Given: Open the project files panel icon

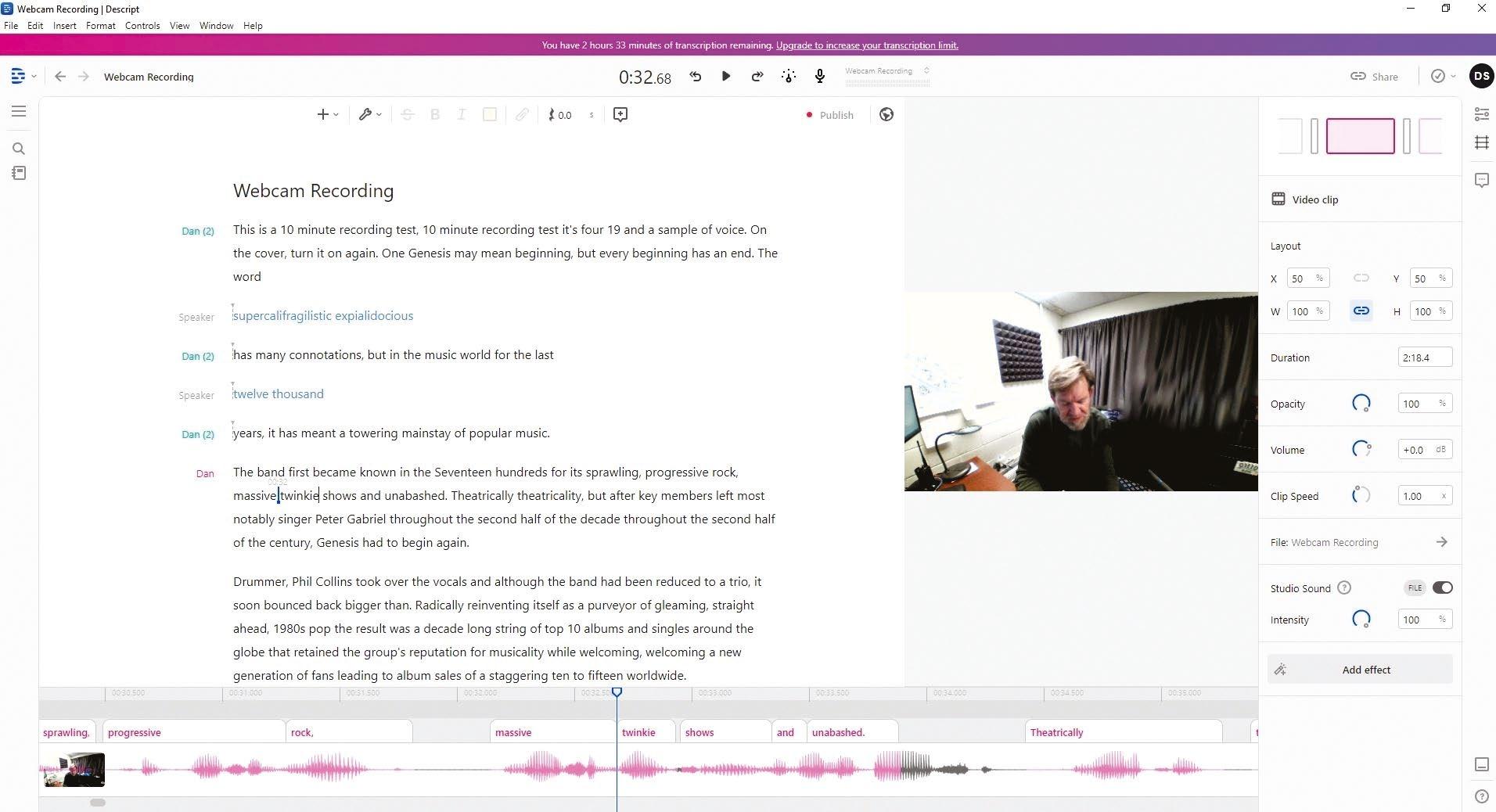Looking at the screenshot, I should coord(19,173).
